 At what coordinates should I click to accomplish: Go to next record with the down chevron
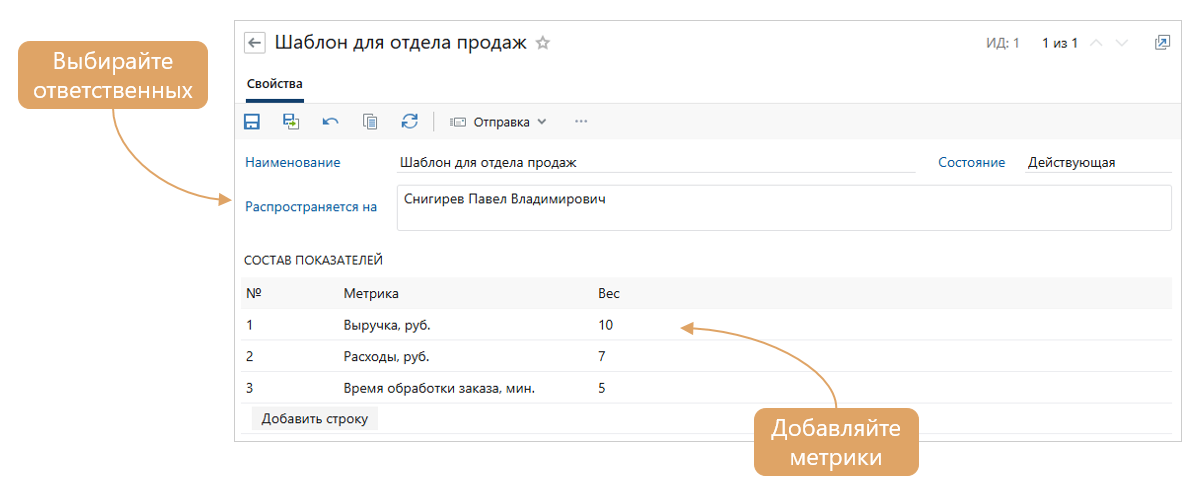click(1122, 43)
